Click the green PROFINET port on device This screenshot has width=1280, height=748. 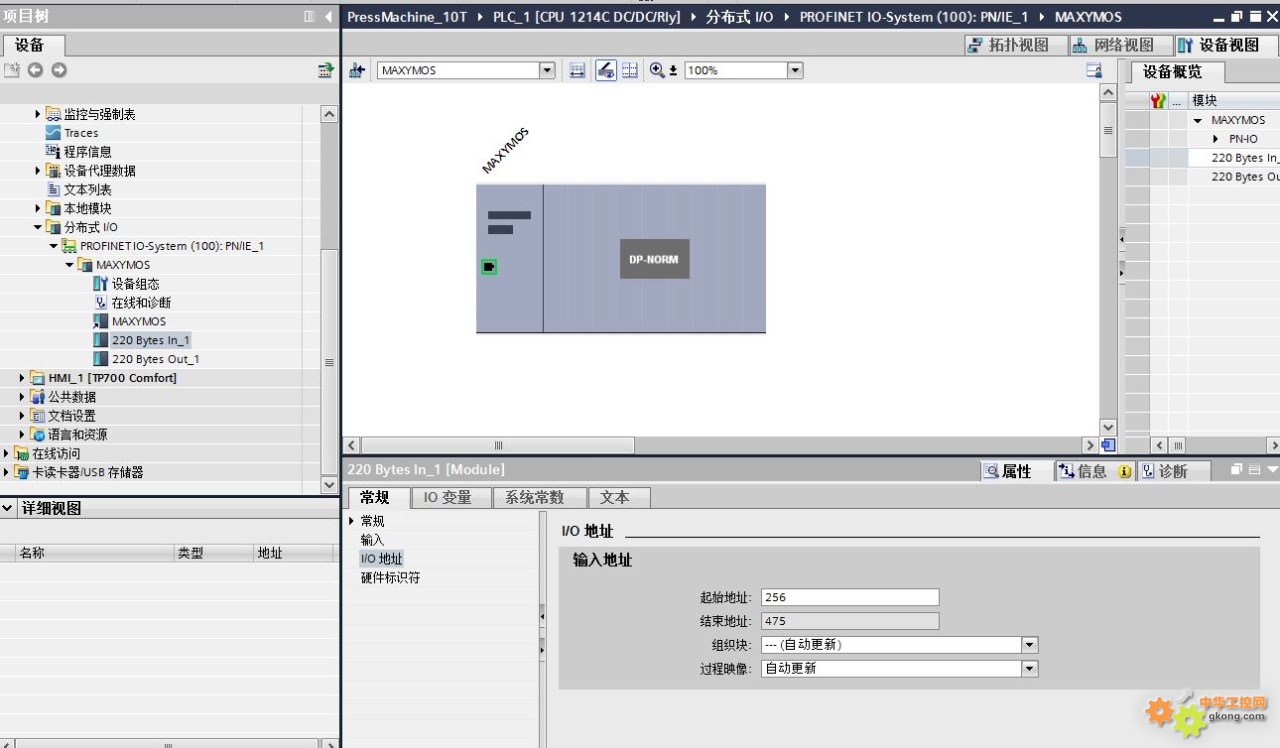(489, 267)
